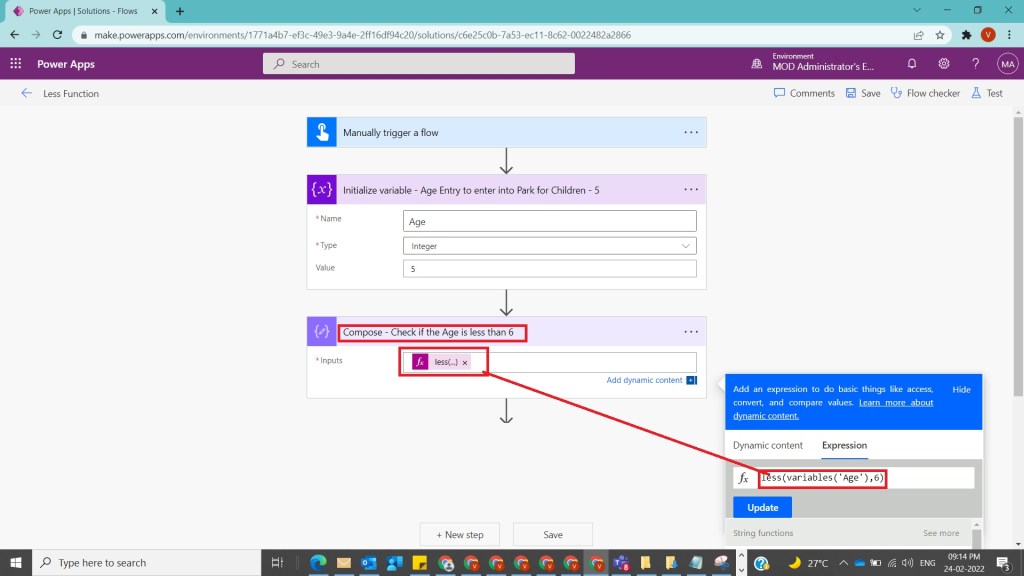This screenshot has width=1024, height=576.
Task: Click the Manually trigger a flow icon
Action: (322, 132)
